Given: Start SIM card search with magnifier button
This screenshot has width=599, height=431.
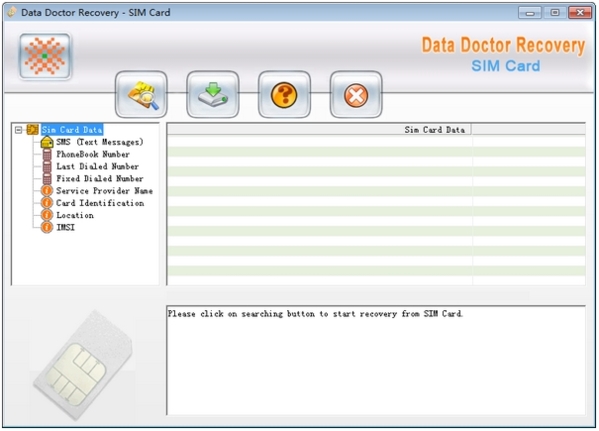Looking at the screenshot, I should point(141,94).
